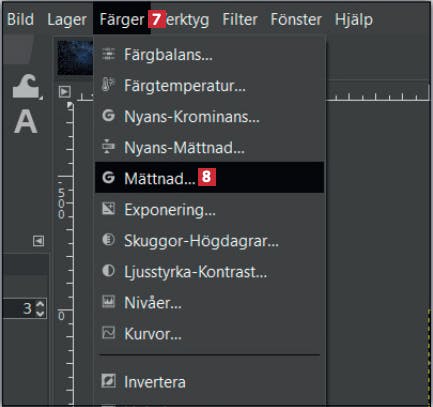Click the Färgbalans sliders icon
The image size is (433, 407).
click(x=108, y=54)
